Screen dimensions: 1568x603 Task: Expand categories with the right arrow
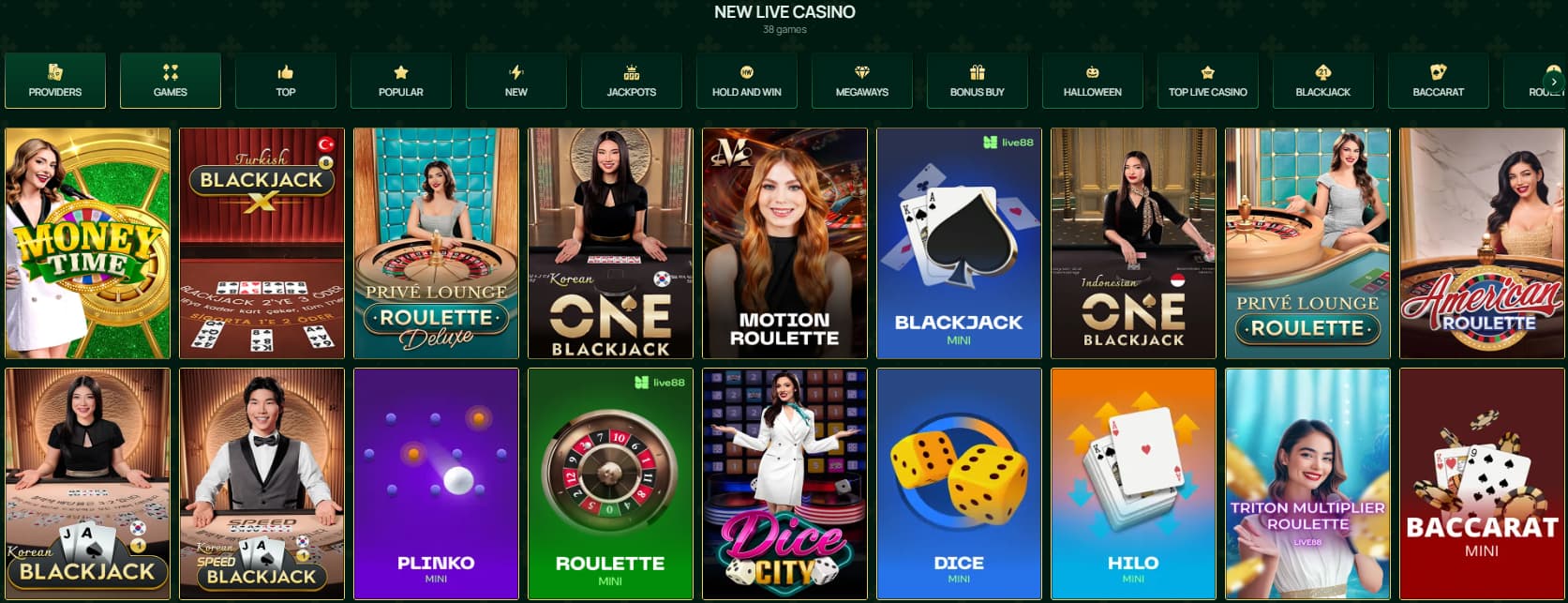pos(1554,82)
